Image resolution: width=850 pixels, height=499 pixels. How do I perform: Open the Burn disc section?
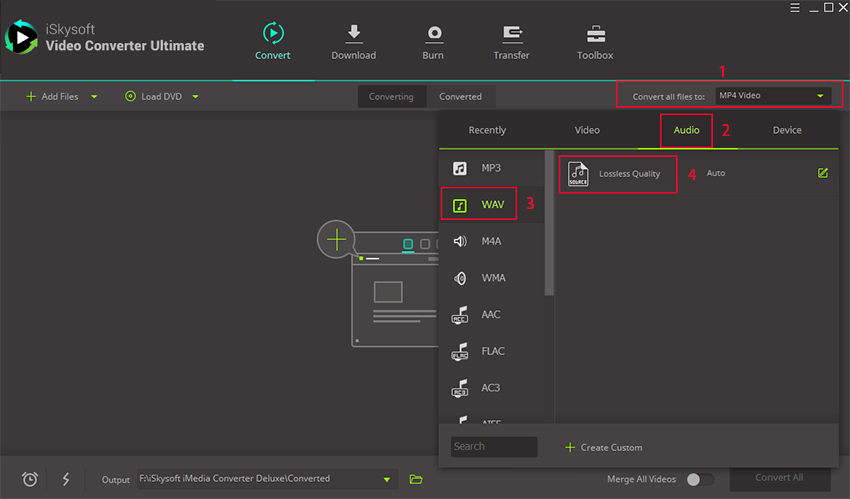[x=434, y=34]
